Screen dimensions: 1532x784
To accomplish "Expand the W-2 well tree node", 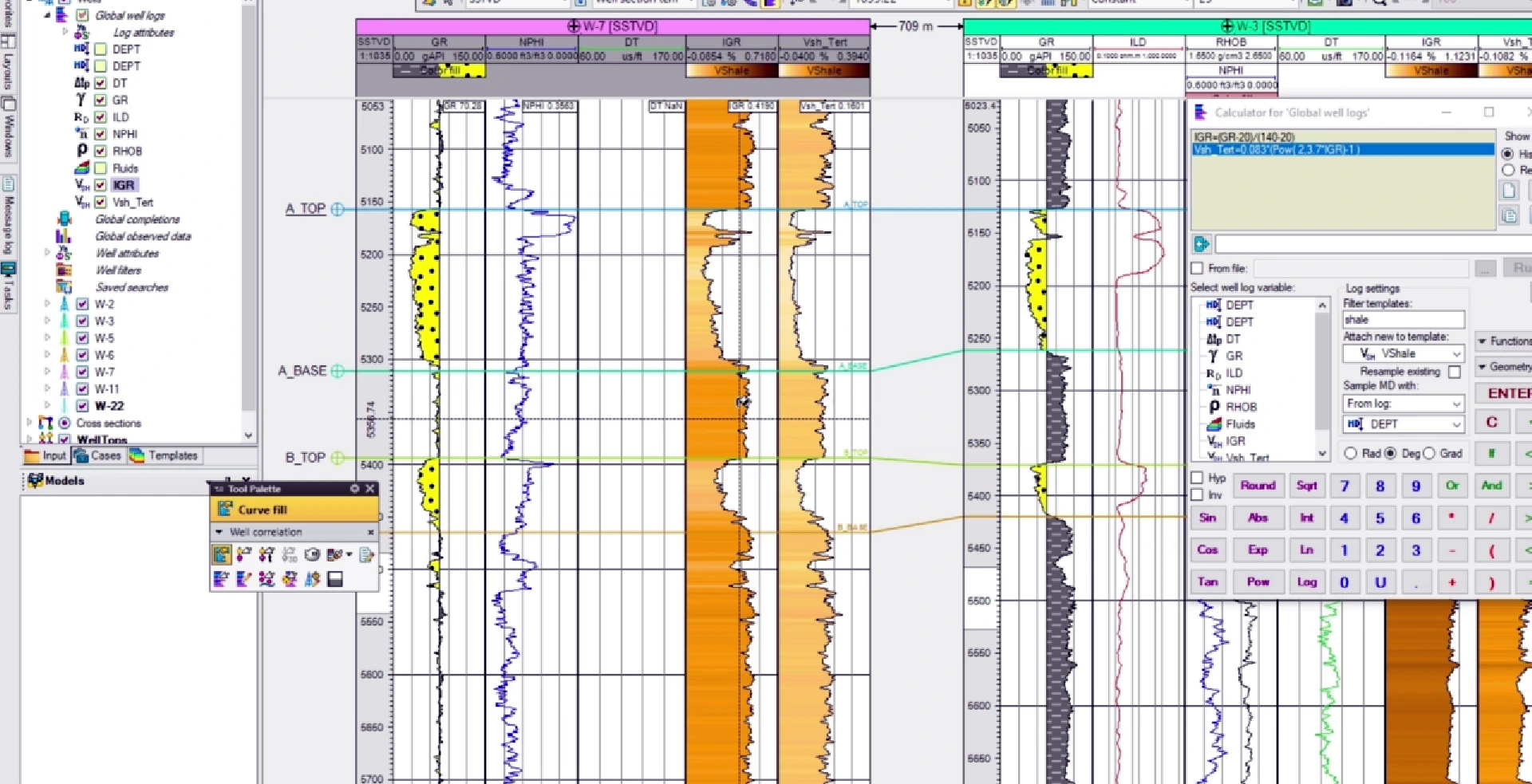I will coord(47,304).
